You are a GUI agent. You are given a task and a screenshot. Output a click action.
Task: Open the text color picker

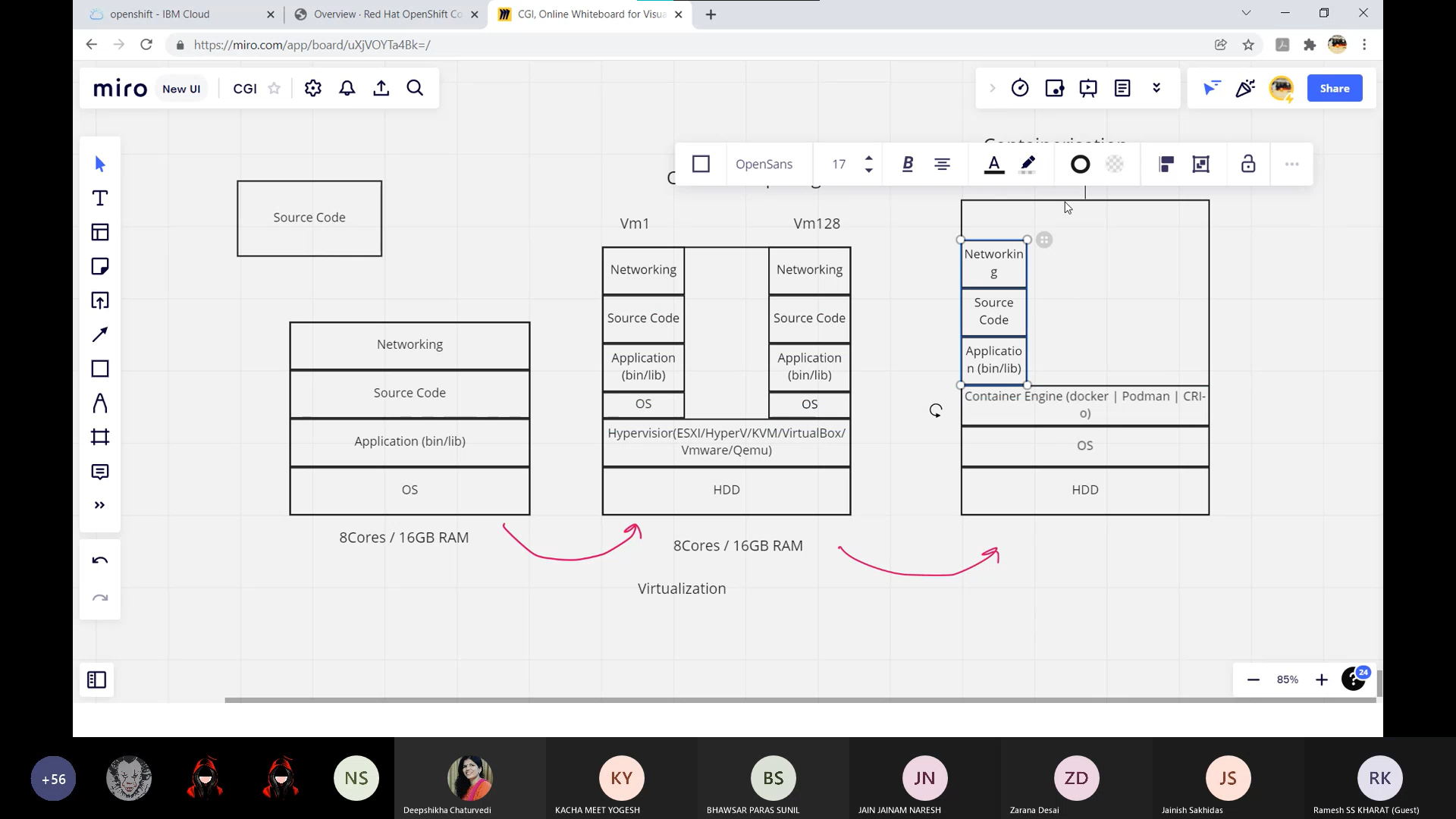click(x=993, y=164)
